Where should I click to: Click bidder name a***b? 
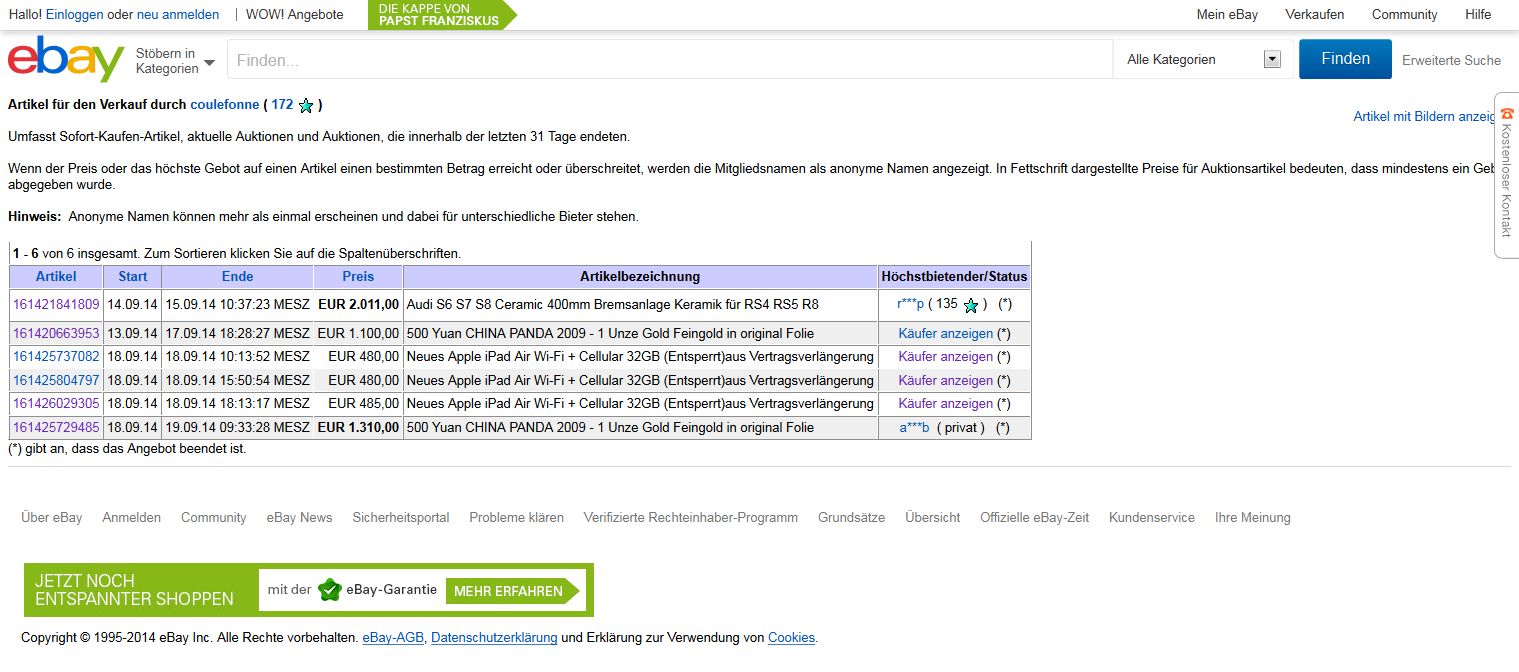[914, 427]
